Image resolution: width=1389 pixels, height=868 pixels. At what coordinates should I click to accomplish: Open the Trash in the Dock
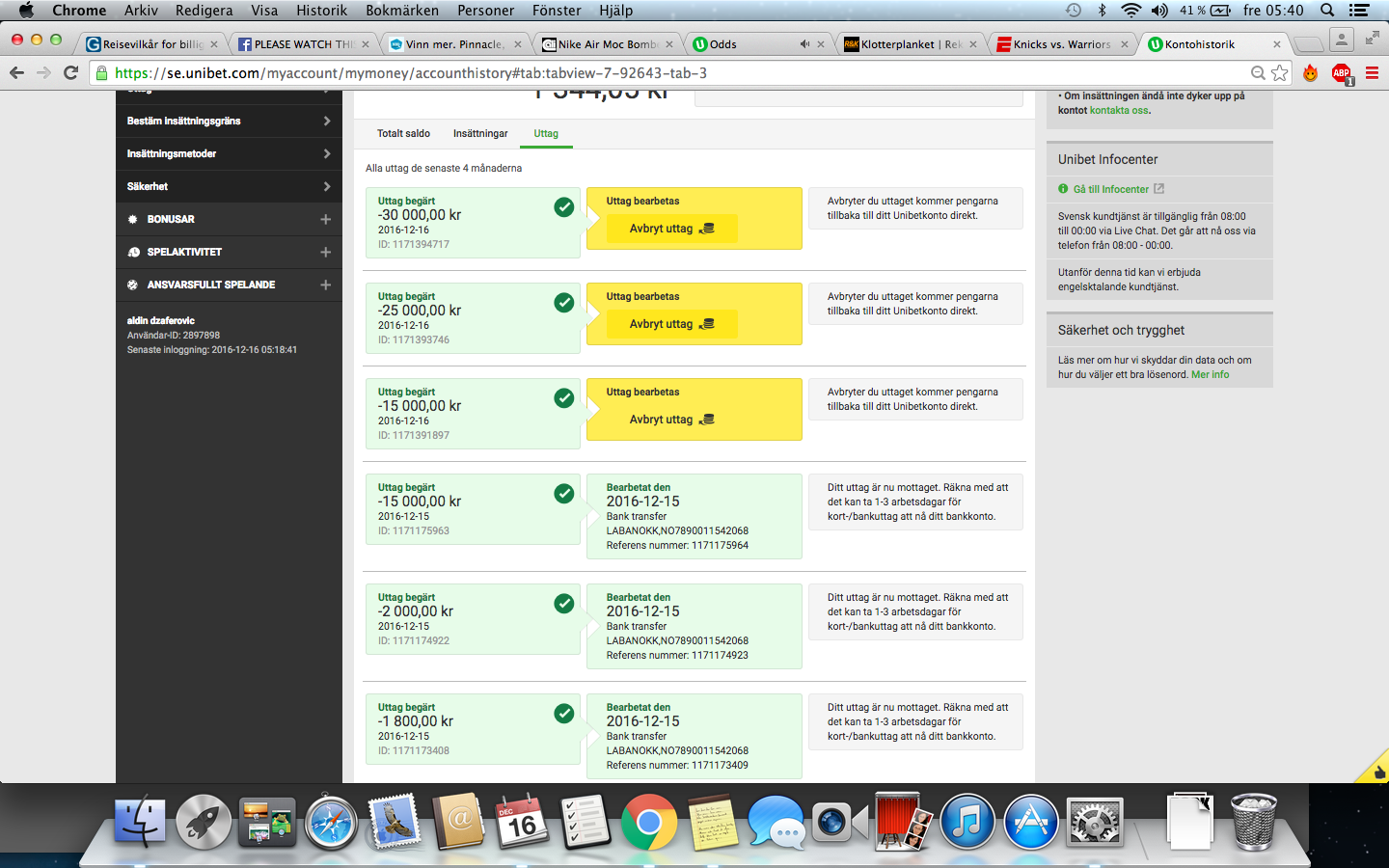1254,823
